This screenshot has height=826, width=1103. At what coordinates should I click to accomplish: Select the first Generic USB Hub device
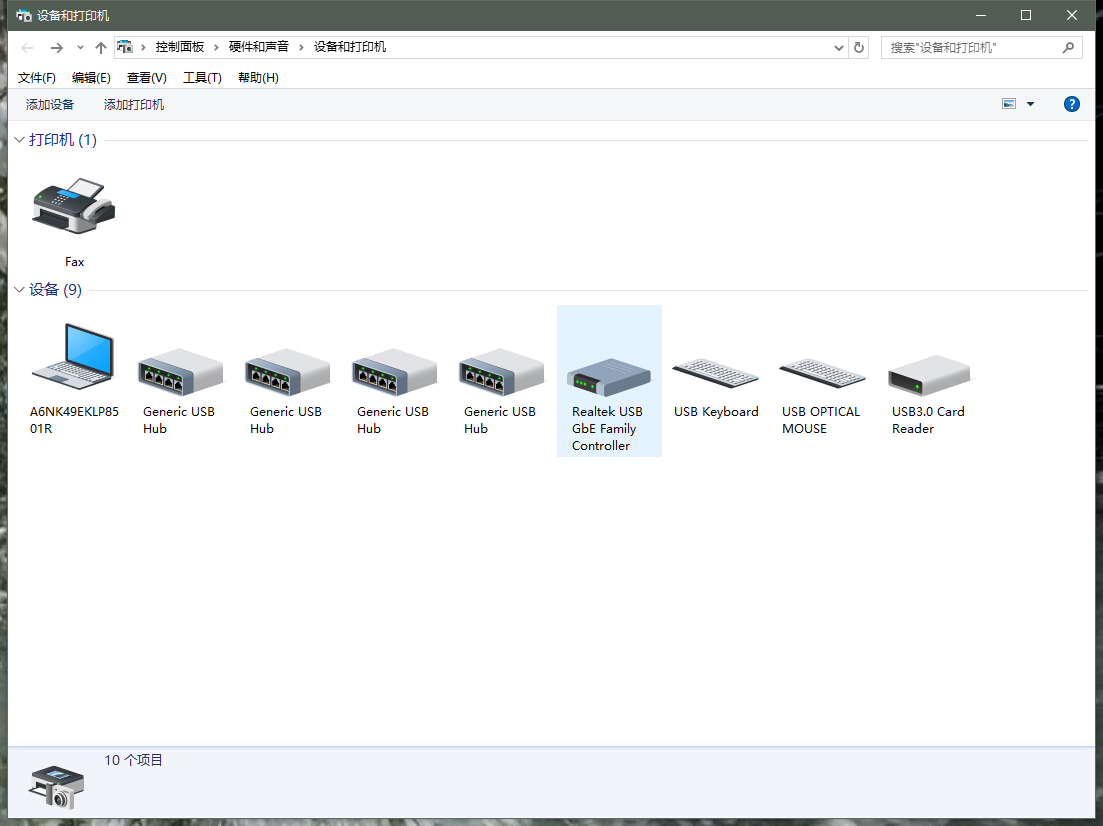[x=180, y=370]
